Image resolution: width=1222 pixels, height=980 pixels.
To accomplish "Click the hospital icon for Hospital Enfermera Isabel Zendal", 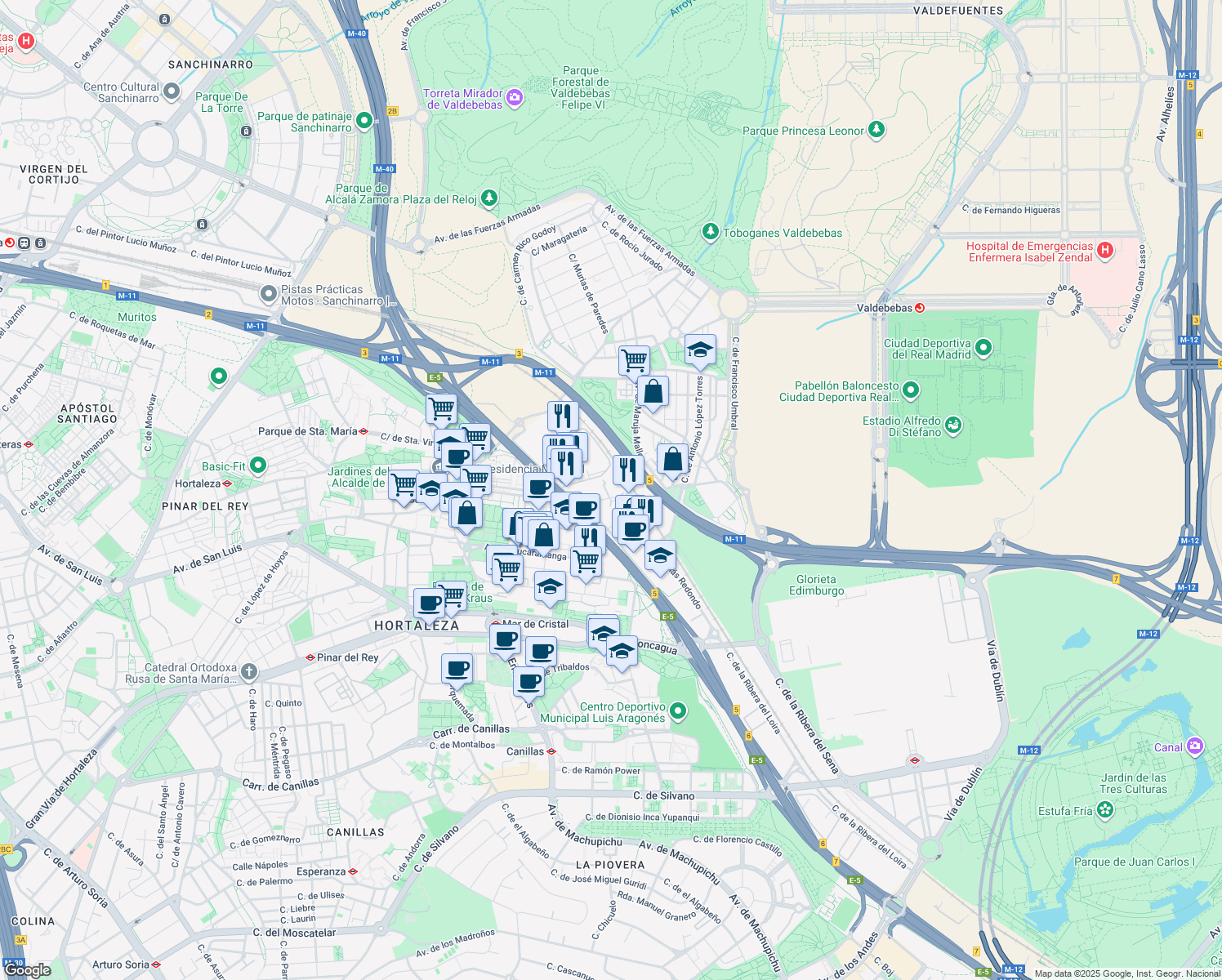I will pyautogui.click(x=1104, y=249).
